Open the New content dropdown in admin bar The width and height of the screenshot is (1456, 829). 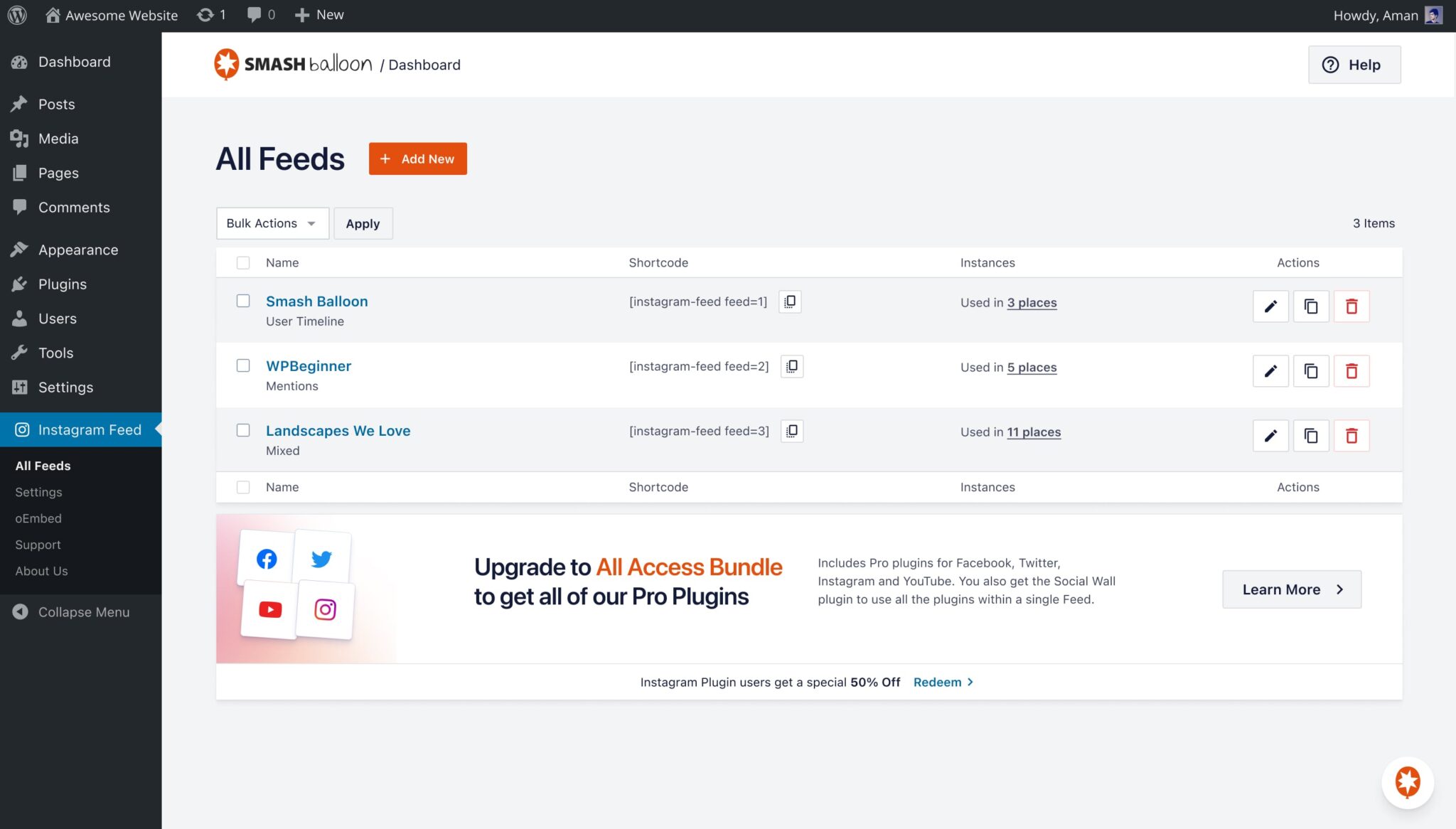tap(319, 15)
